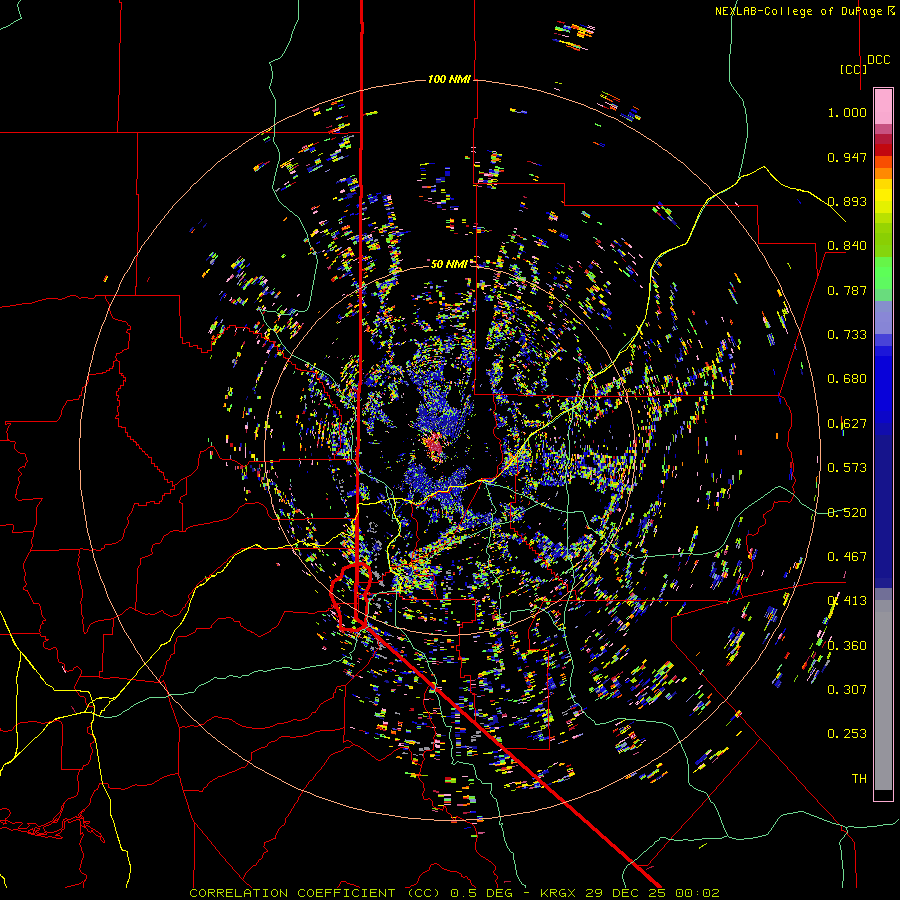900x900 pixels.
Task: Select the 0.627 scale value
Action: coord(847,424)
